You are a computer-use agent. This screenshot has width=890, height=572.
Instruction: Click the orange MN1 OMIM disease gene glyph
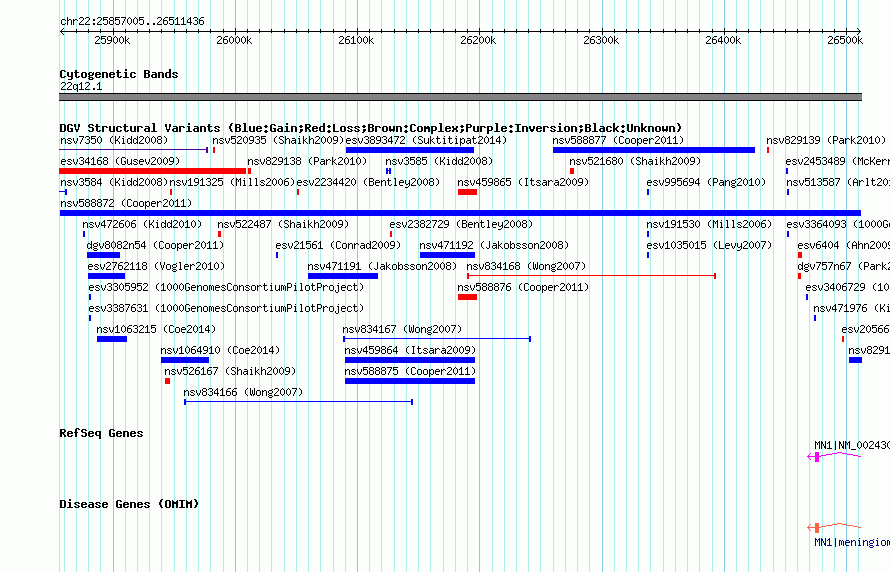tap(834, 527)
